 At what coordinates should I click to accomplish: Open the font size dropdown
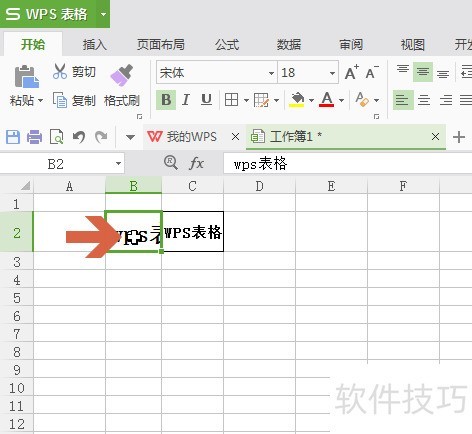[332, 73]
